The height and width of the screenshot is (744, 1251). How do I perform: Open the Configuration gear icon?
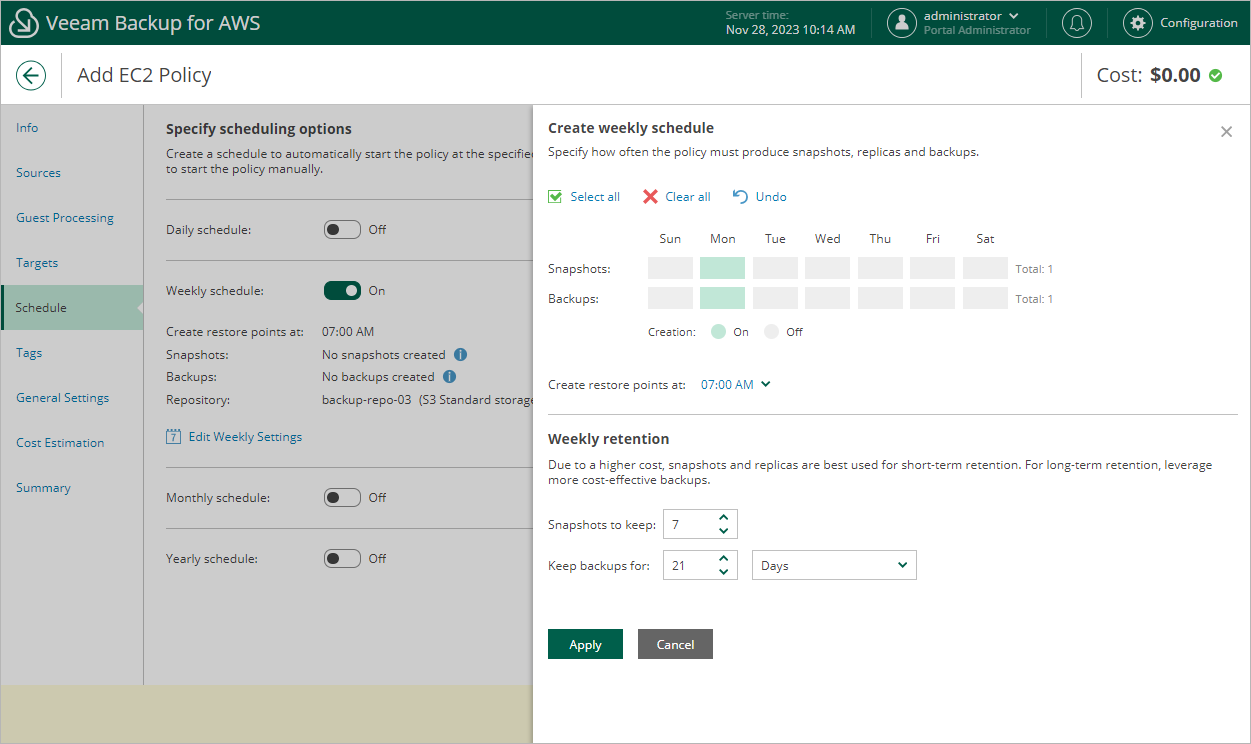[1137, 23]
